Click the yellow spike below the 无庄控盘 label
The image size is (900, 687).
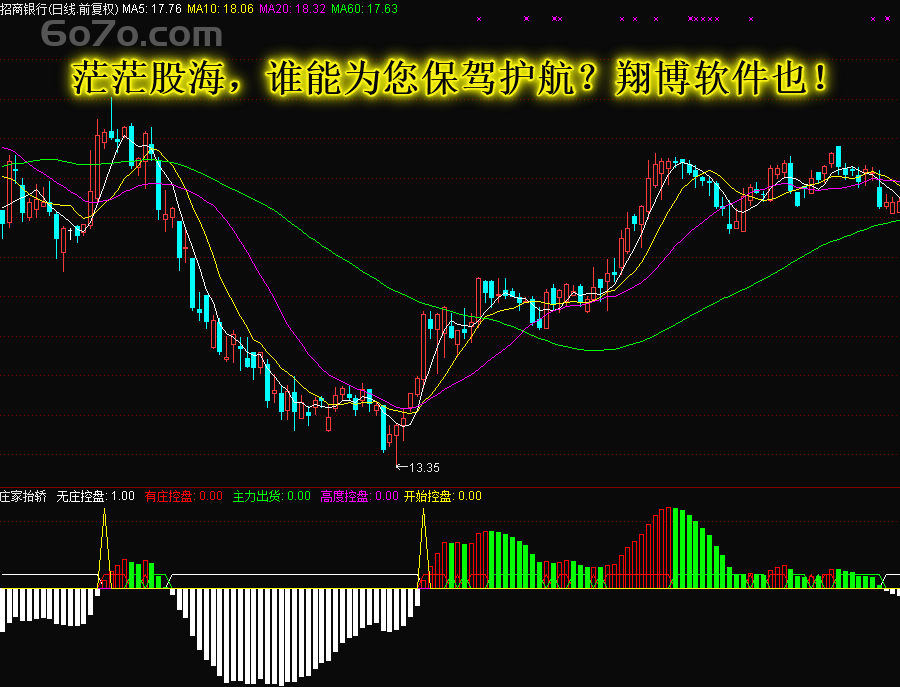click(104, 548)
